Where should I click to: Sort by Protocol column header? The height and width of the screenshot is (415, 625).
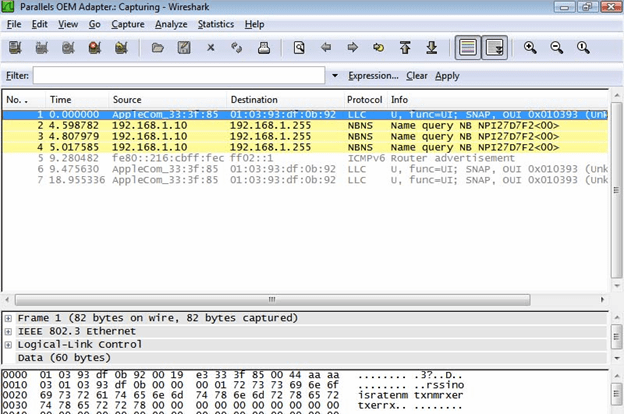[x=365, y=100]
